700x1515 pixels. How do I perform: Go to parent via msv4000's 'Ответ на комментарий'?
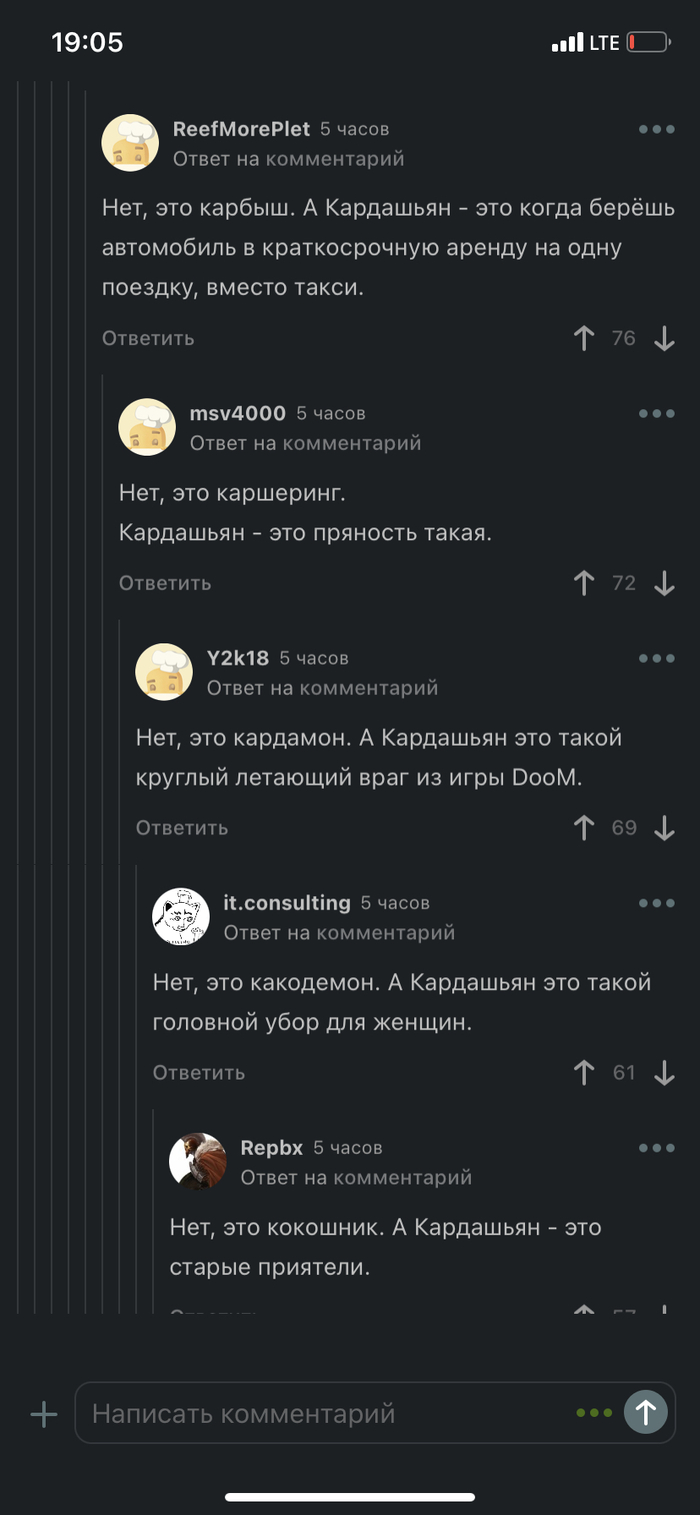pyautogui.click(x=305, y=443)
